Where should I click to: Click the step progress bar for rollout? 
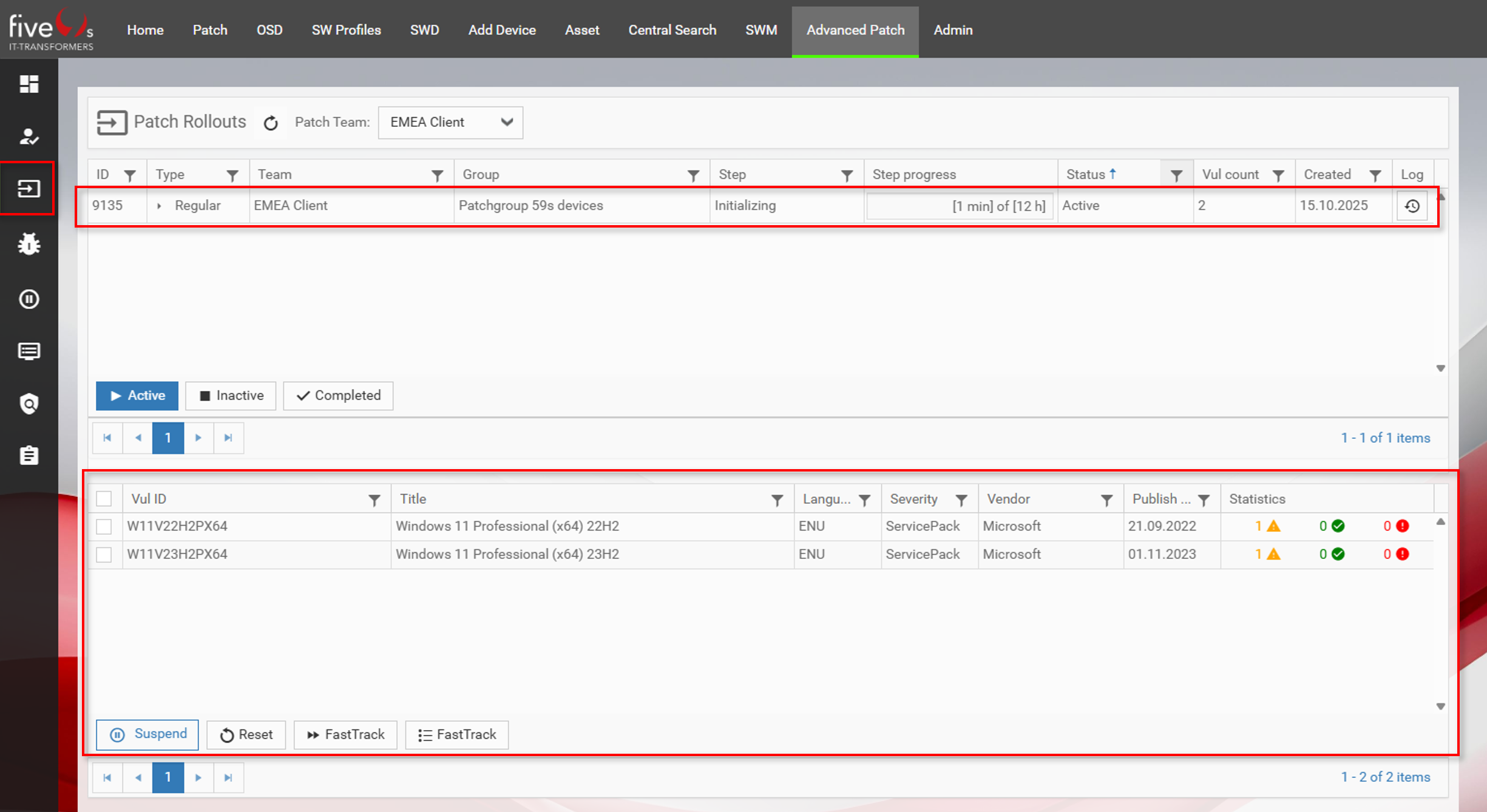pyautogui.click(x=960, y=206)
